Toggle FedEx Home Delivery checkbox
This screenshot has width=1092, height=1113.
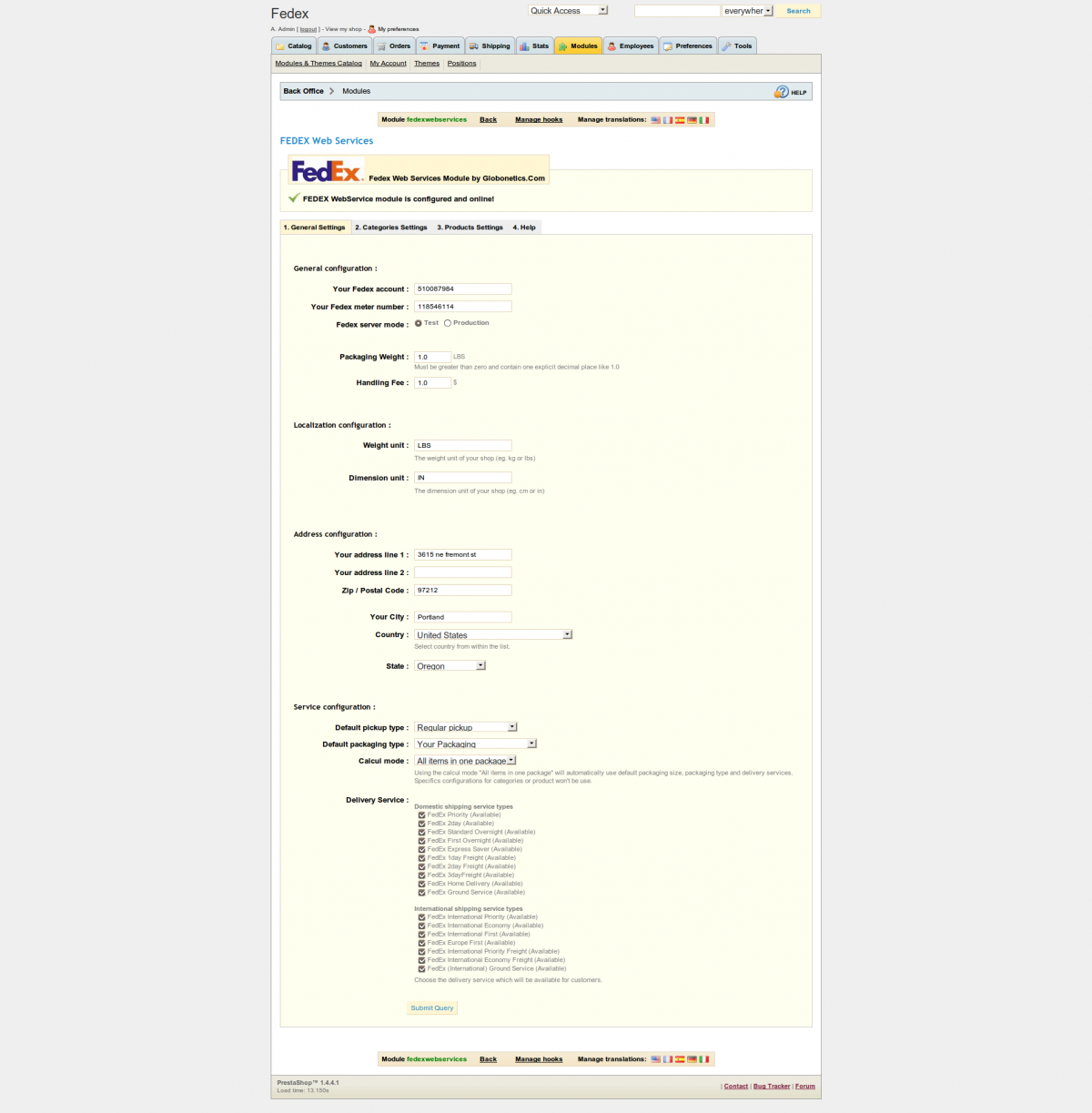tap(421, 884)
